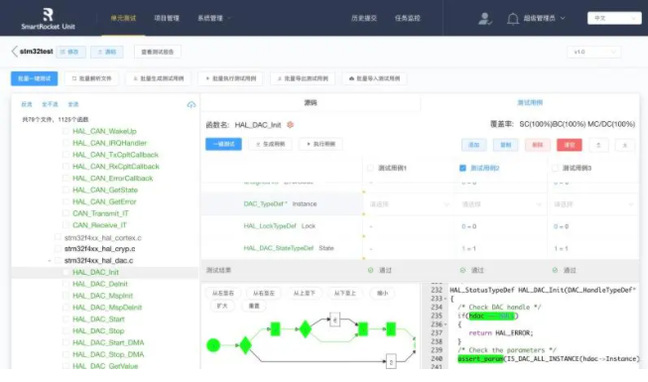Screen dimensions: 648x382
Task: Open the user profile icon in header
Action: coord(484,19)
